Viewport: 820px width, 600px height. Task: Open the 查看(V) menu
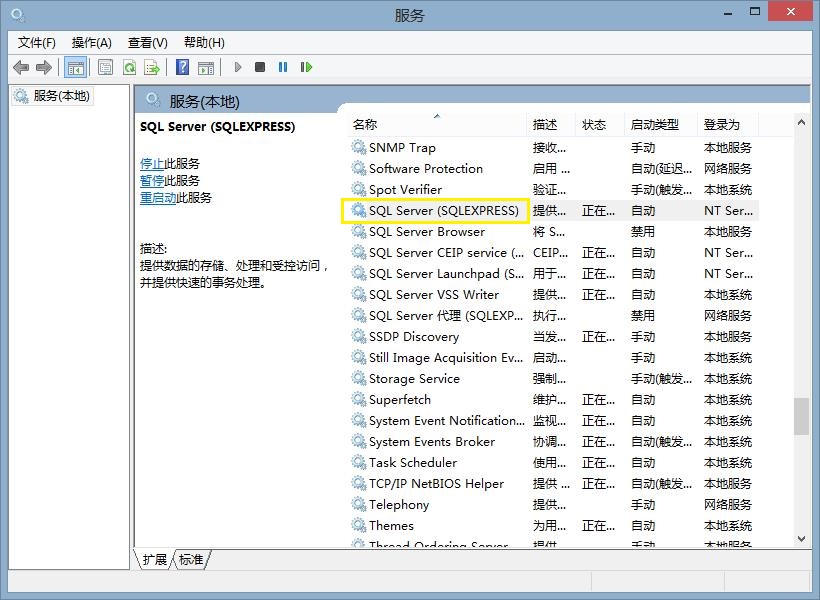coord(148,42)
